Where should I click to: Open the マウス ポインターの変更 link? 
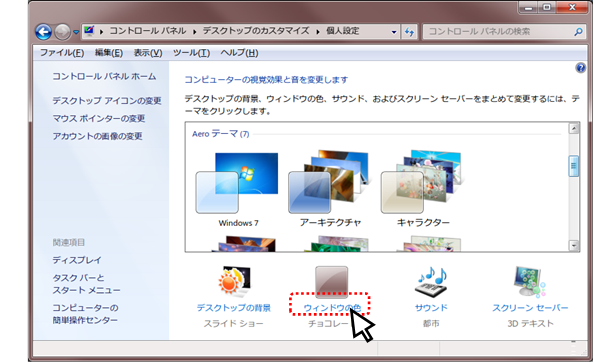99,118
